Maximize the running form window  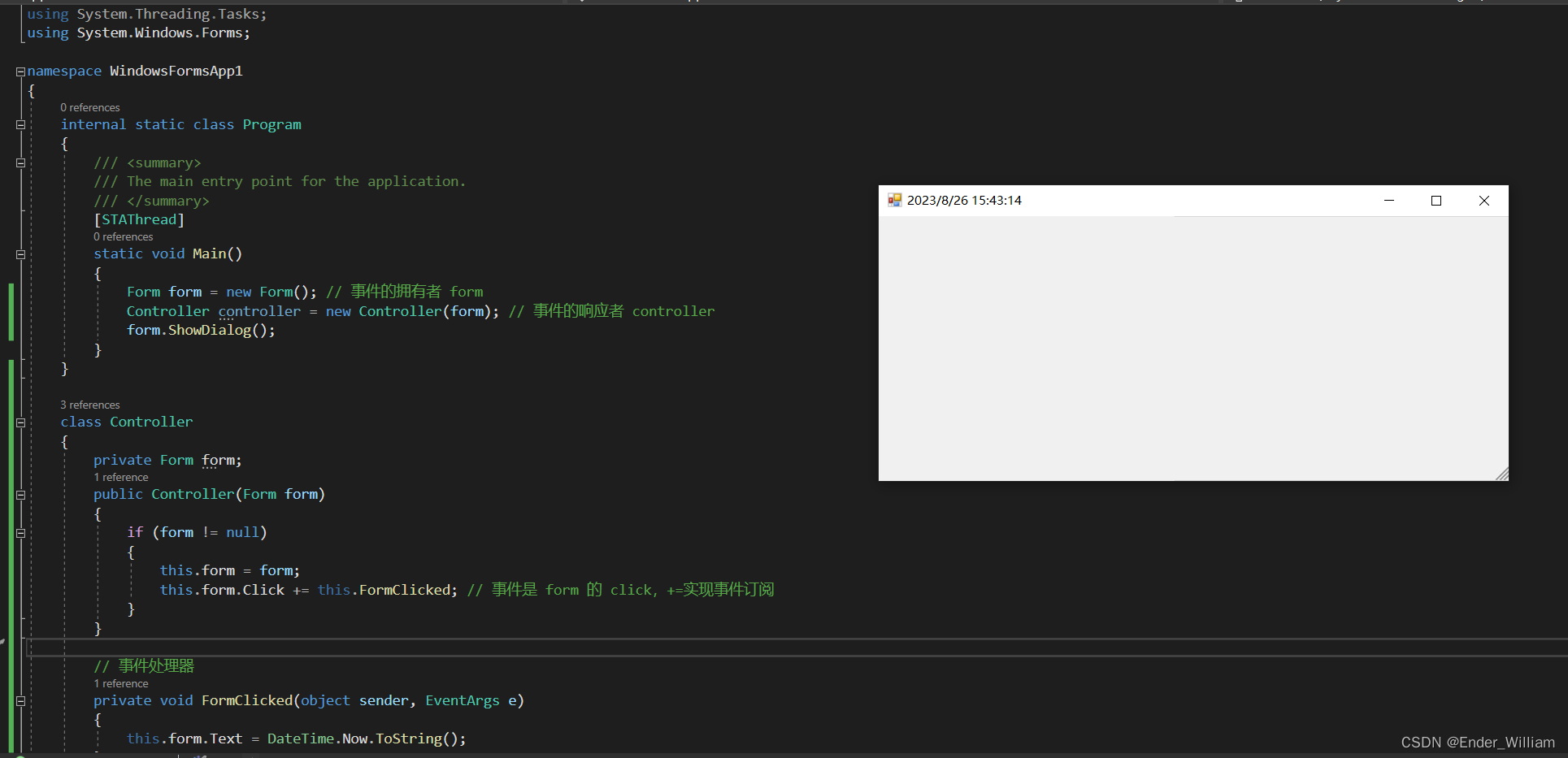[x=1436, y=201]
